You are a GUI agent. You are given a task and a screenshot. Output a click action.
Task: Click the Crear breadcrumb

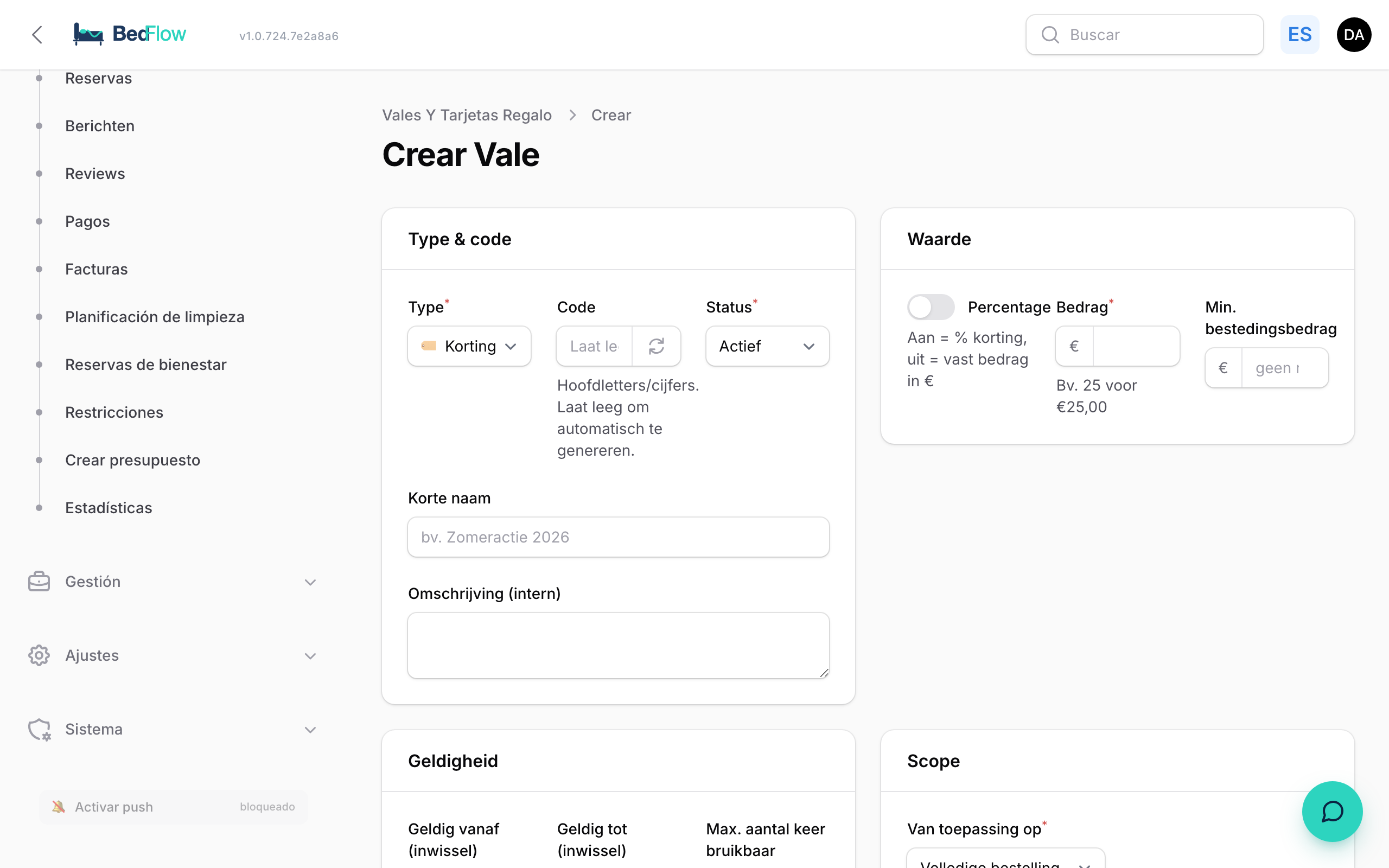click(611, 115)
